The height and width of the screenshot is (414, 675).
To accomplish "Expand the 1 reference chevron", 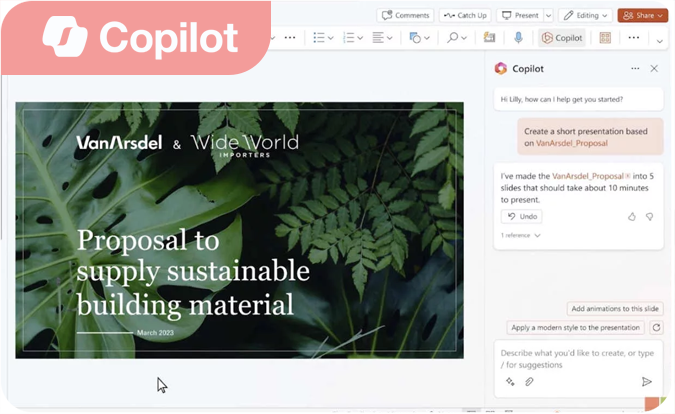I will point(537,236).
